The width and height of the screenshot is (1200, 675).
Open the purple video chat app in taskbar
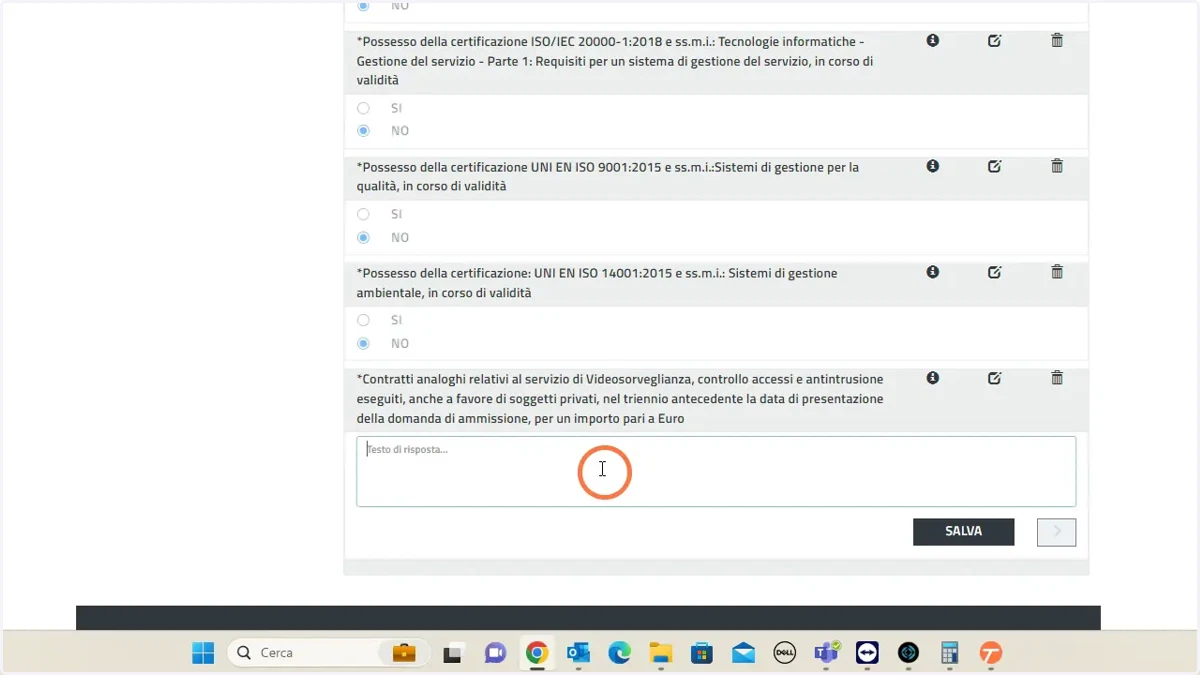[495, 653]
